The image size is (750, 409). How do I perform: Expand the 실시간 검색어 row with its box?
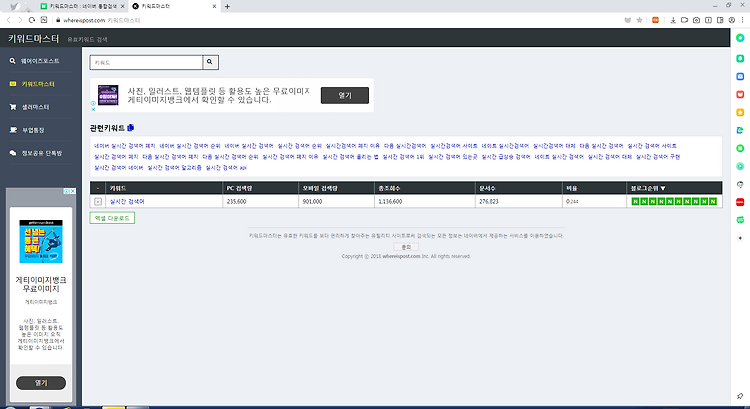(x=98, y=201)
